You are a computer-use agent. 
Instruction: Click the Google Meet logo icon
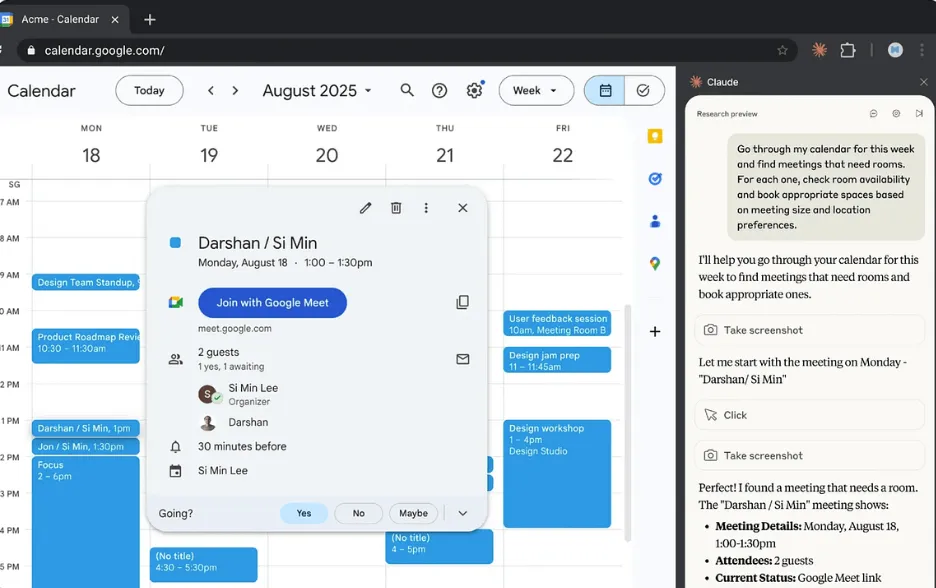tap(176, 302)
